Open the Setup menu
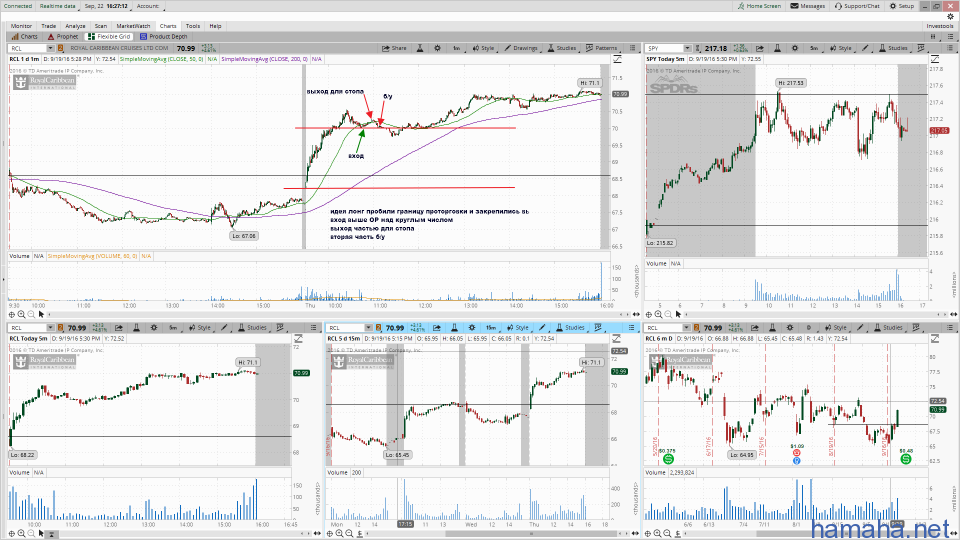This screenshot has width=960, height=540. (x=902, y=6)
